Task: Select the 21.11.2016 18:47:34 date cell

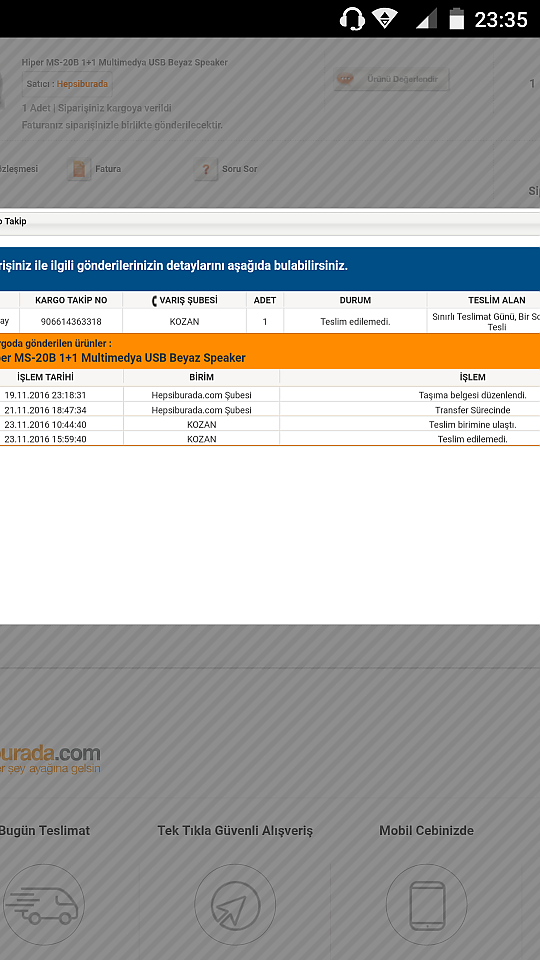Action: 45,410
